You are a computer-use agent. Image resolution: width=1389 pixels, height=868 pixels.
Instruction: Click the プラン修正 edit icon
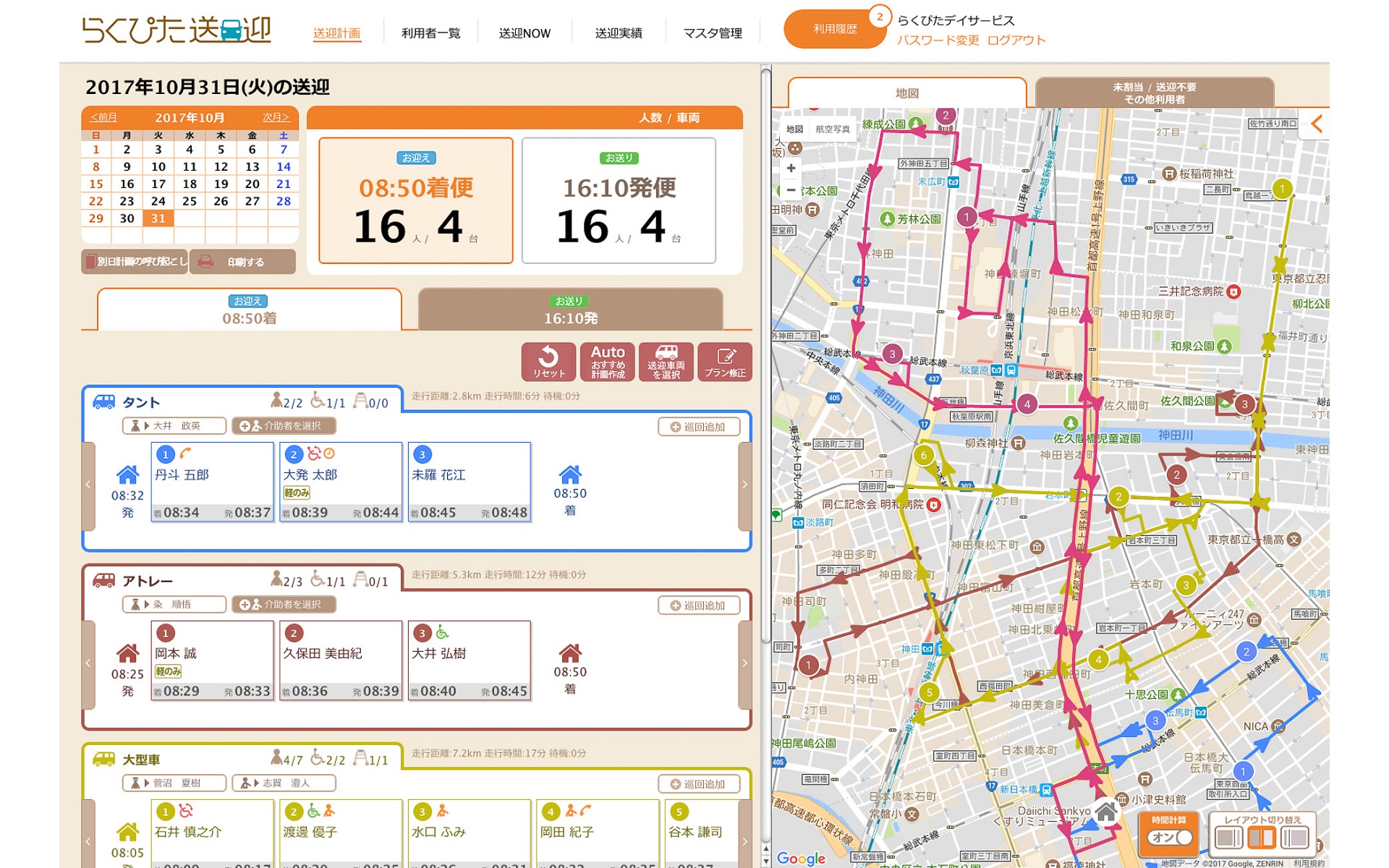[724, 361]
